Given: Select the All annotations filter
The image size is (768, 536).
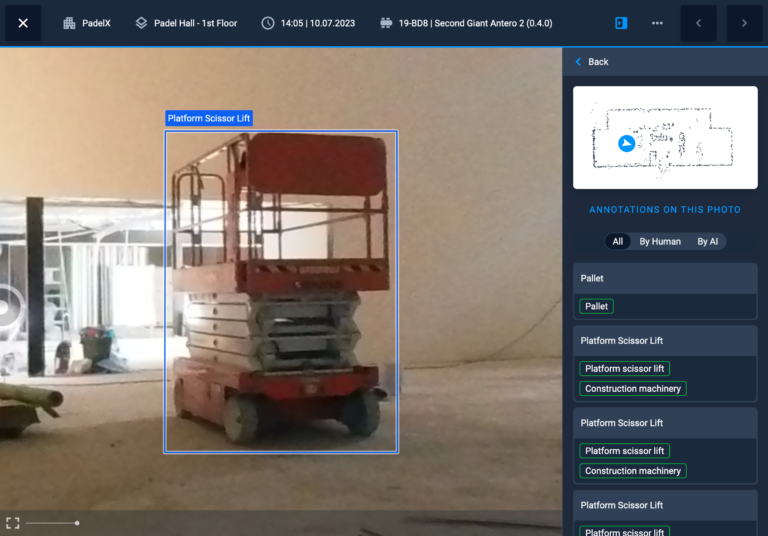Looking at the screenshot, I should tap(618, 241).
